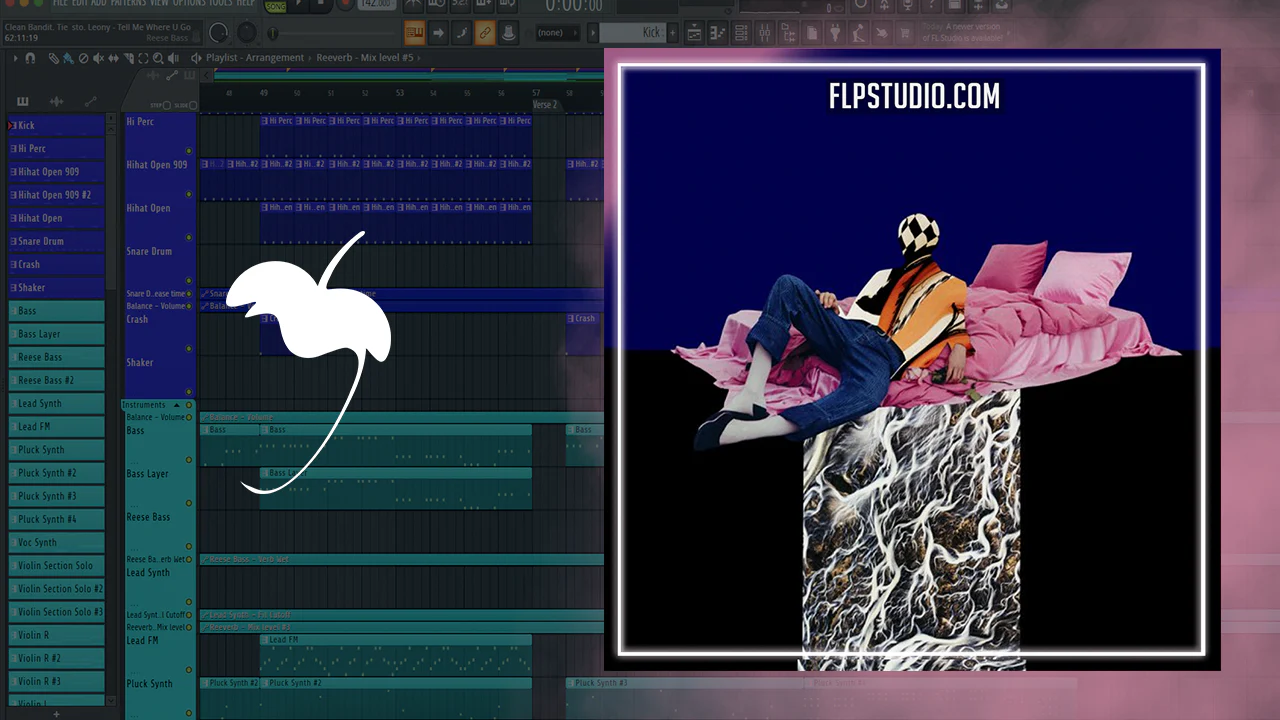
Task: Select the Reese Bass #2 pattern in picker
Action: click(x=56, y=380)
